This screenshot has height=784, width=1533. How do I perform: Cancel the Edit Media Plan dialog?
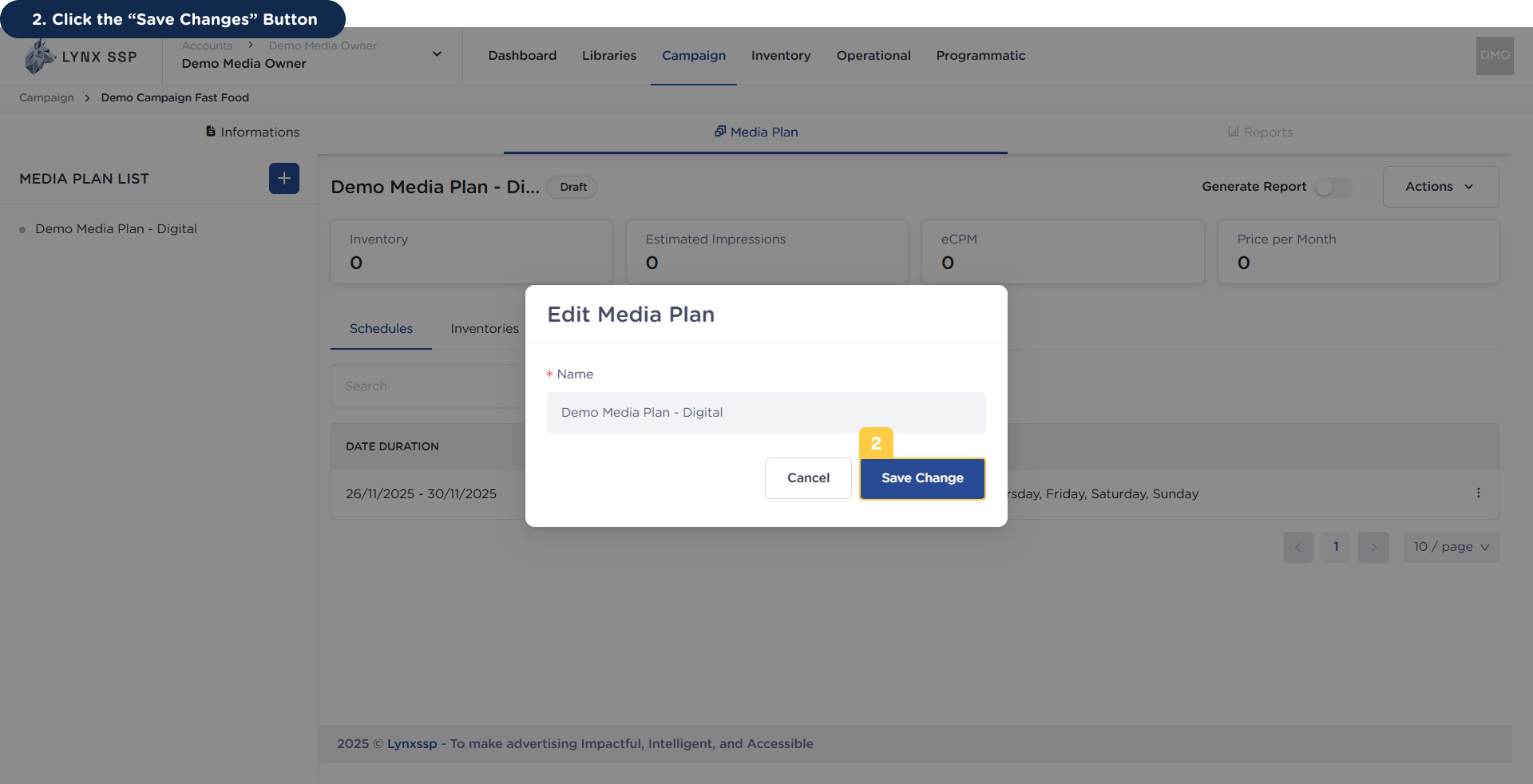point(808,478)
